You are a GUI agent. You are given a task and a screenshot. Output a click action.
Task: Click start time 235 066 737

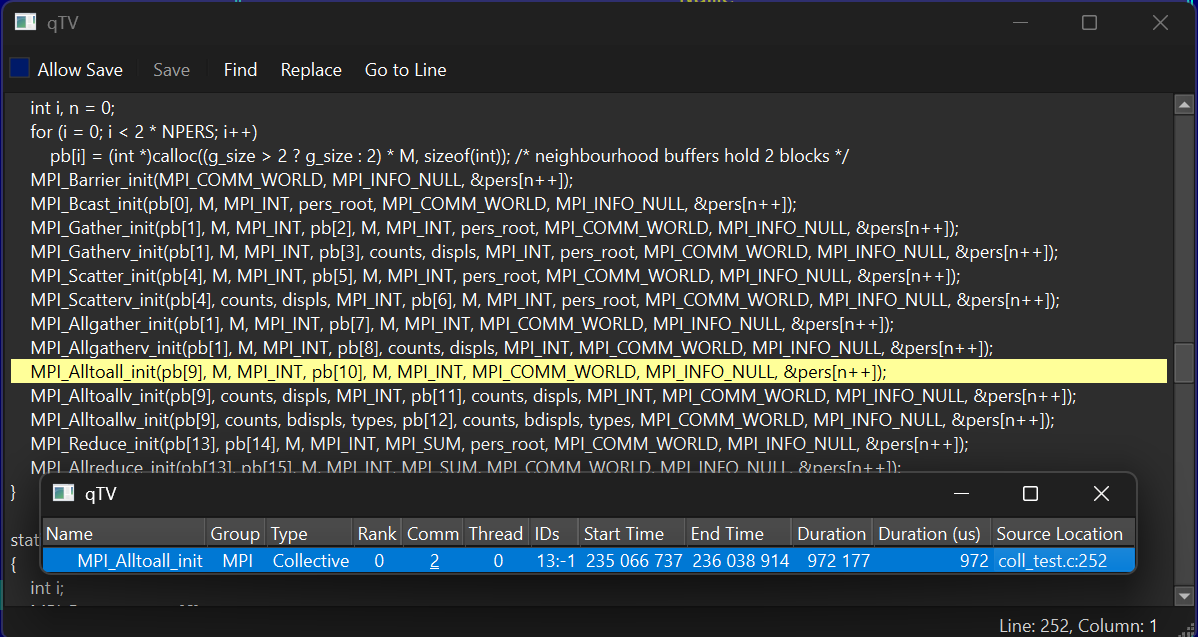click(633, 561)
